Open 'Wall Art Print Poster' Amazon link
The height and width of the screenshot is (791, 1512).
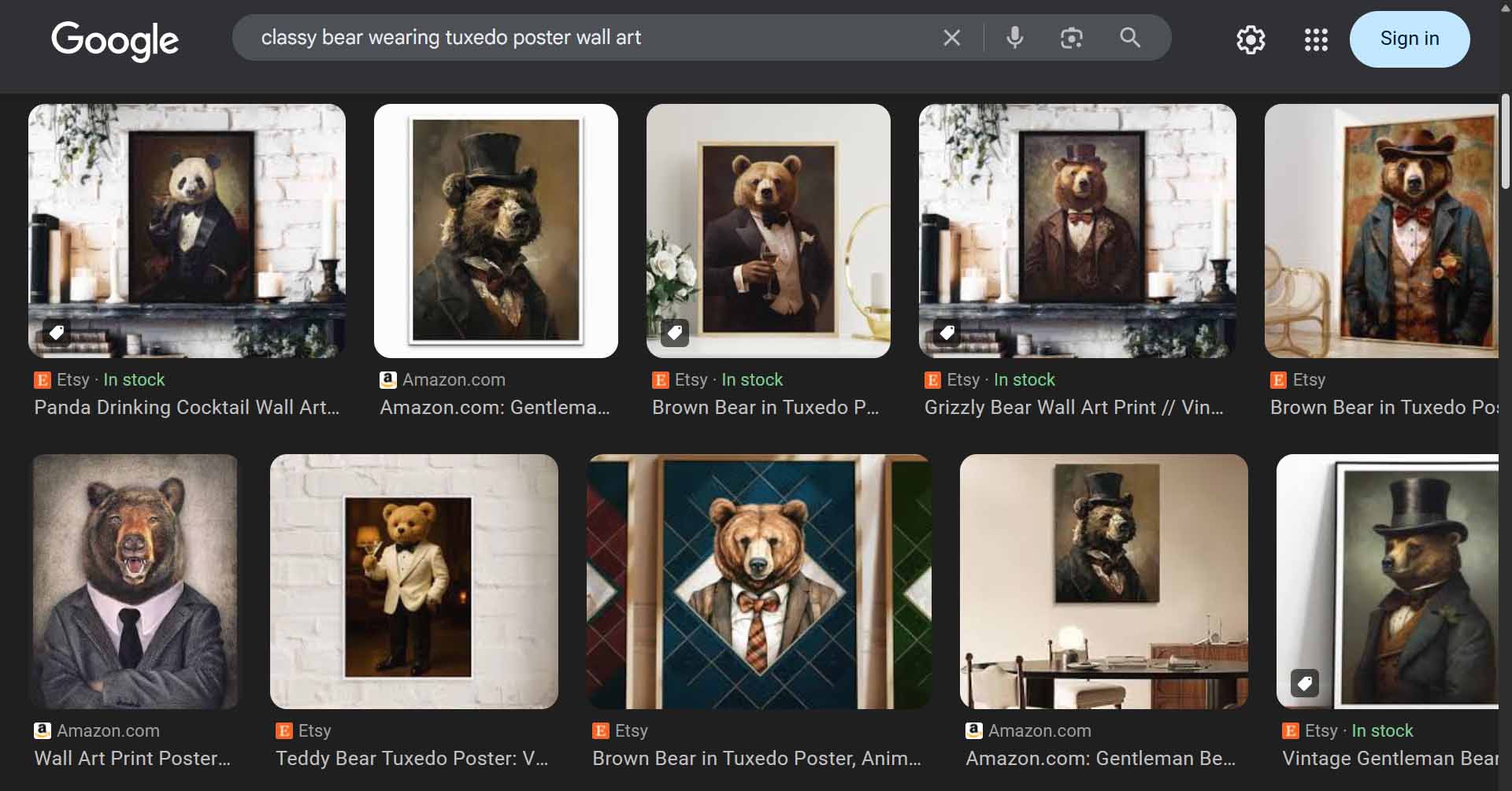132,758
